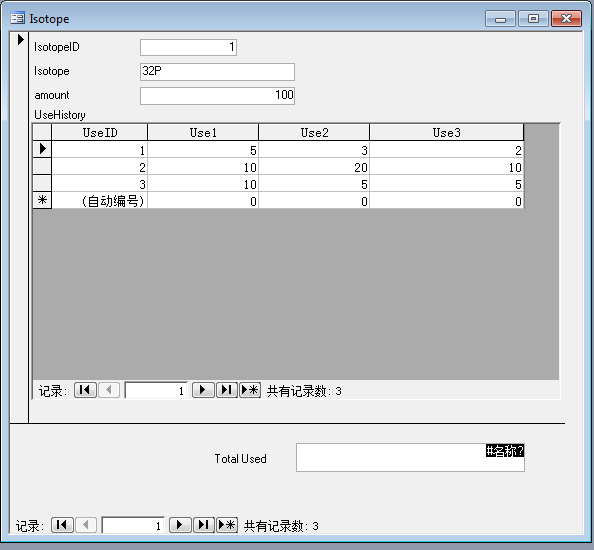Viewport: 594px width, 550px height.
Task: Click the Total Used text box
Action: [410, 458]
